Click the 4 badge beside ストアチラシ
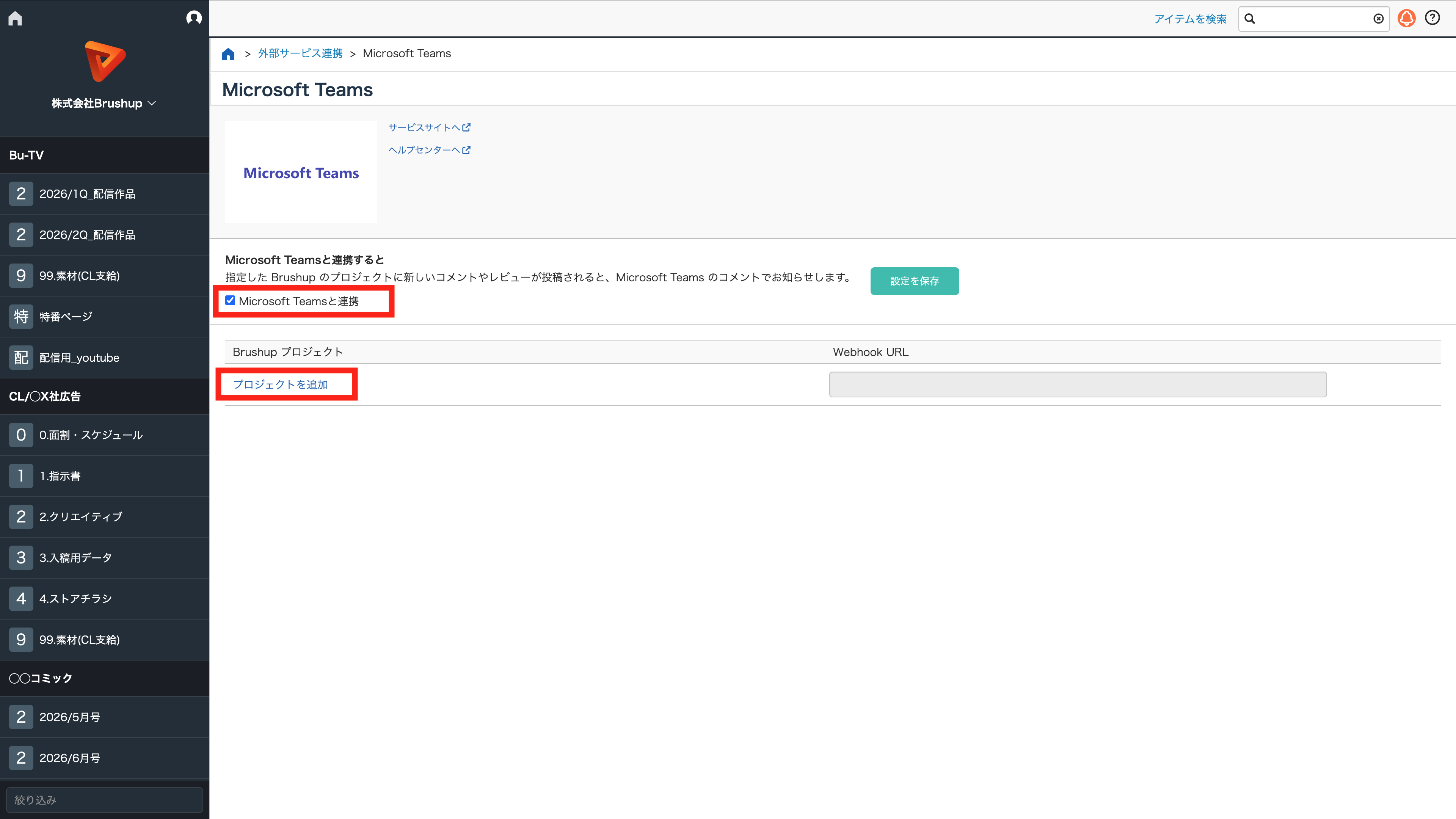Viewport: 1456px width, 819px height. click(21, 599)
